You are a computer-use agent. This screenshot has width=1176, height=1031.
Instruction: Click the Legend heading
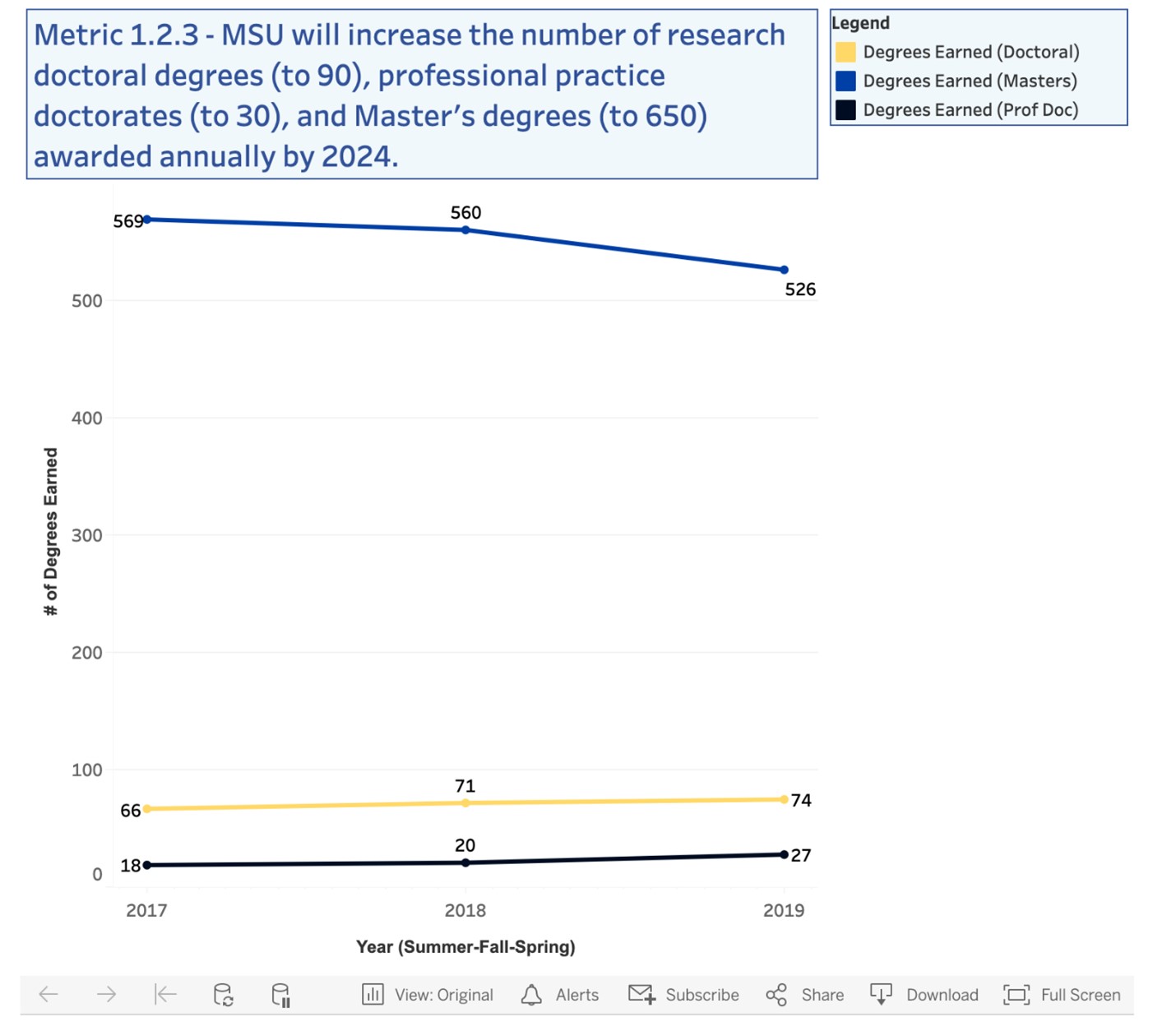860,23
